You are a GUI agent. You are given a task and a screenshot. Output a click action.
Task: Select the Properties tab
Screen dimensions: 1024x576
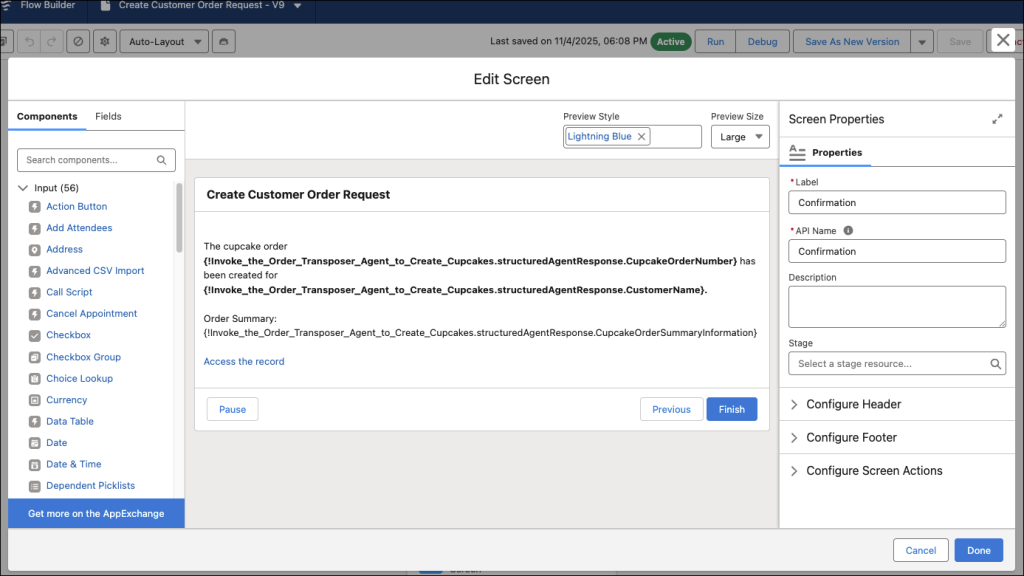coord(836,153)
